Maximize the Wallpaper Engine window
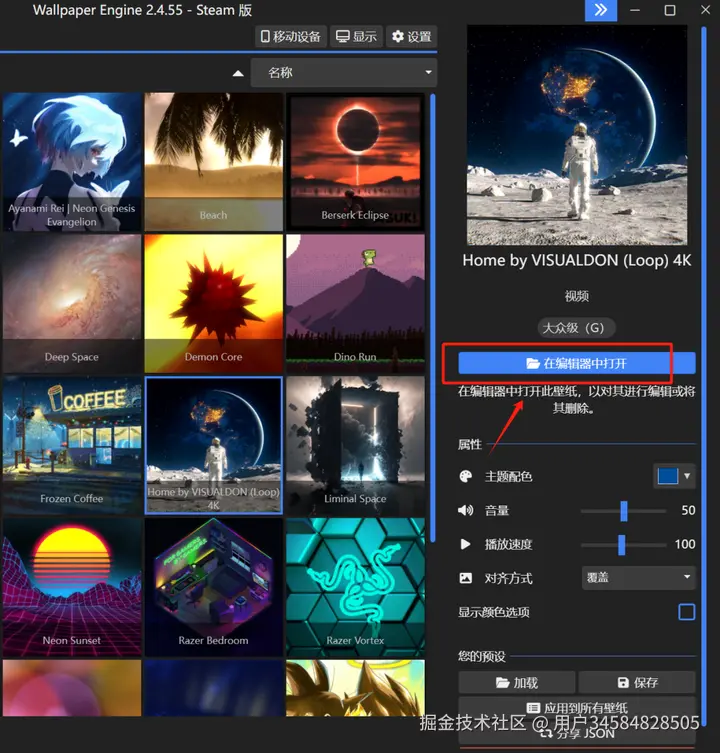This screenshot has width=720, height=753. 670,10
